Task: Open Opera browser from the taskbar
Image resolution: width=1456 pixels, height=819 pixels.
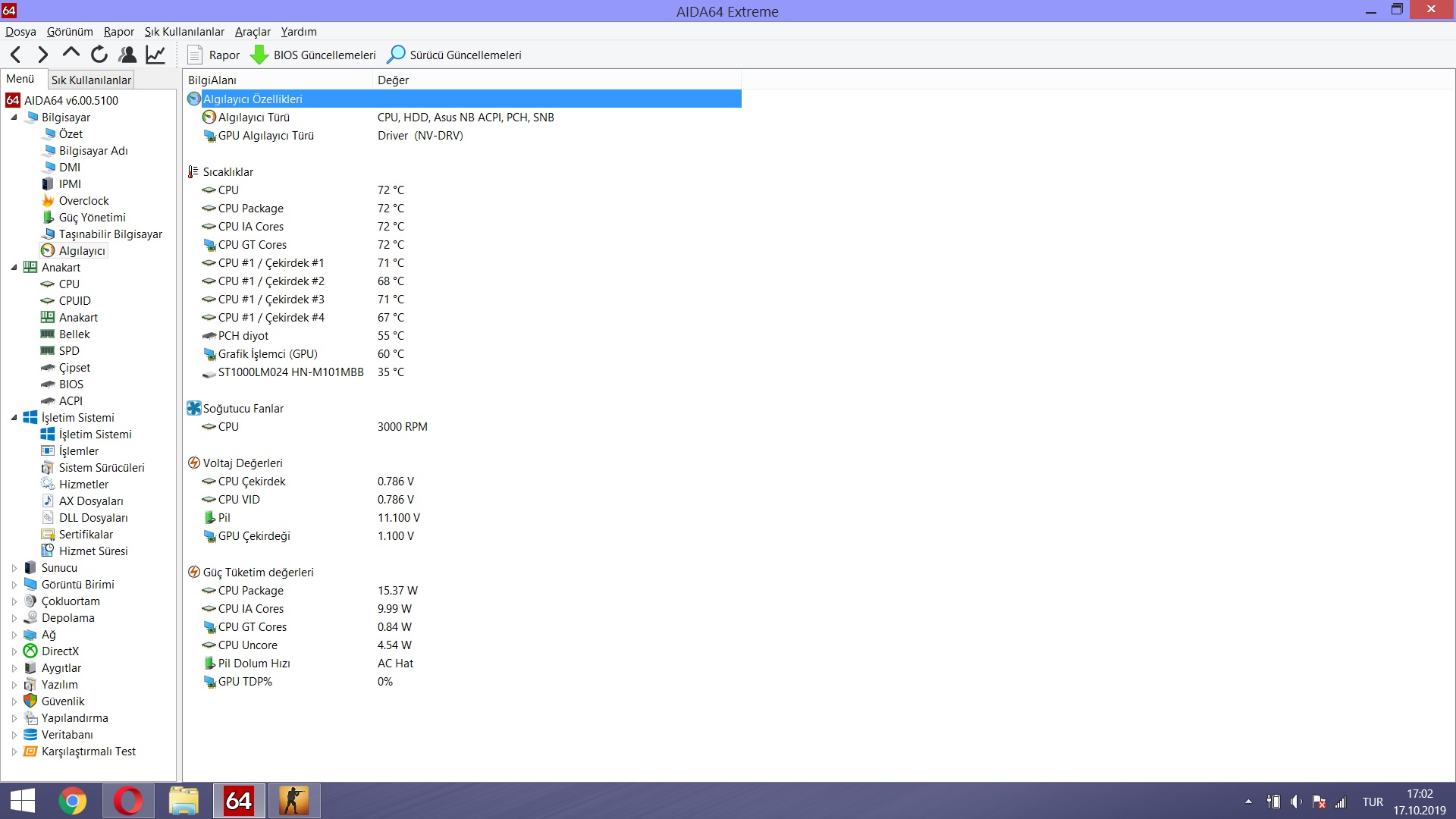Action: (128, 801)
